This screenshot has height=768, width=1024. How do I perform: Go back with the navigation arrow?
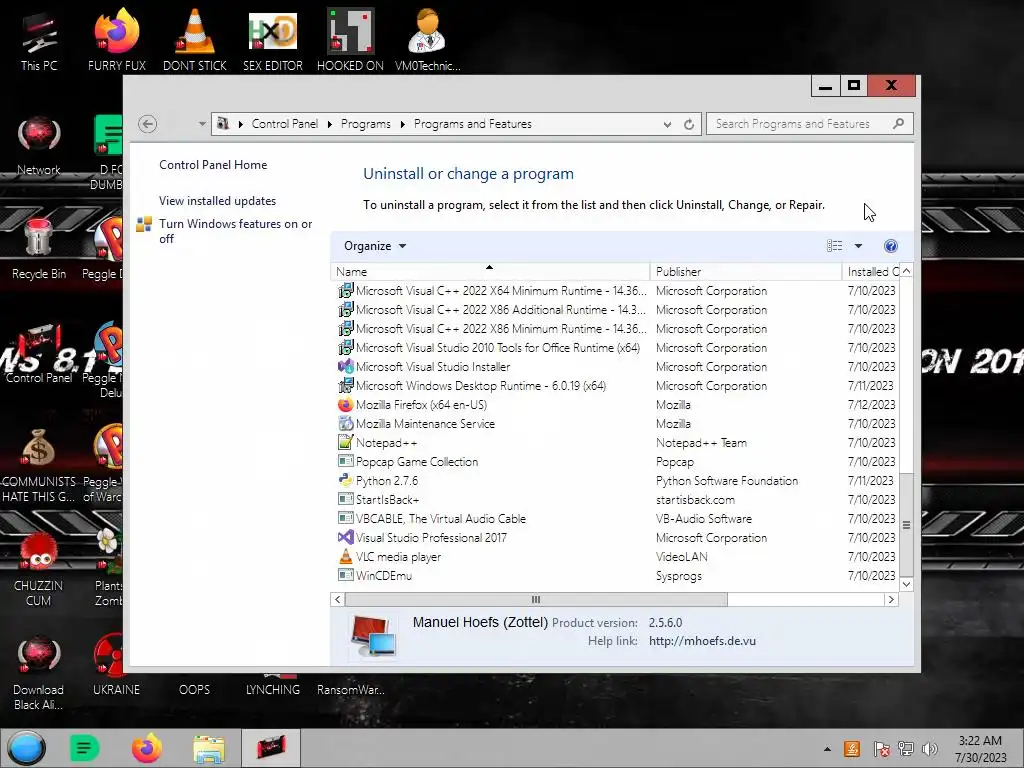148,124
